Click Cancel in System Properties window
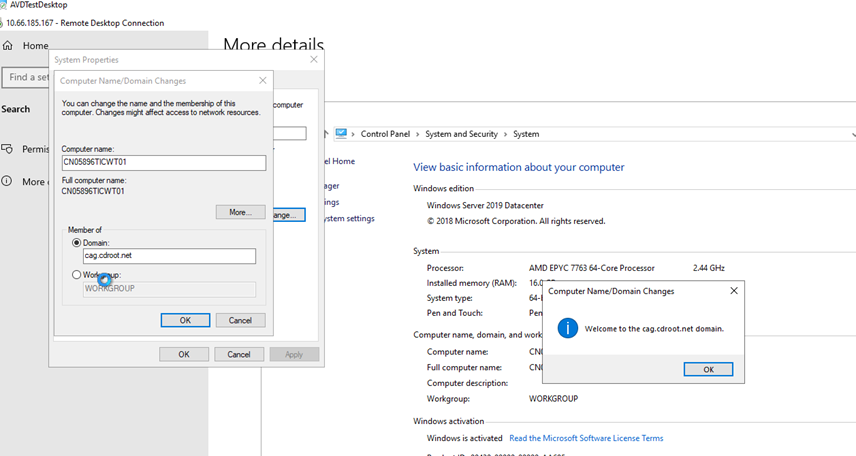 239,354
